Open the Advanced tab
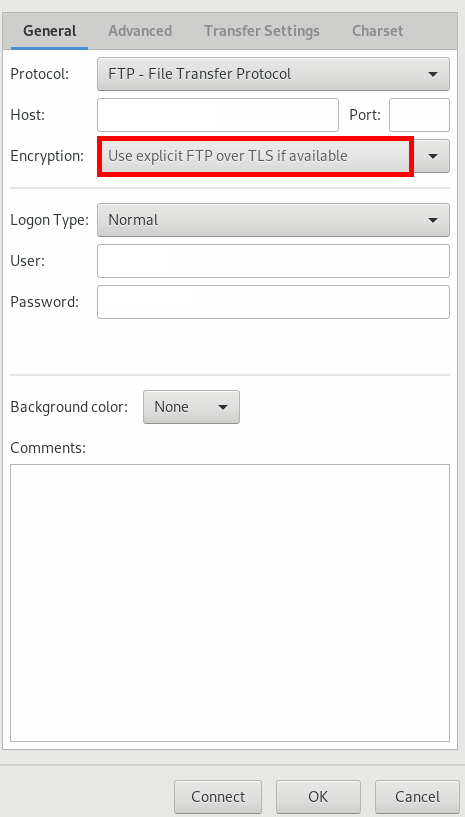The height and width of the screenshot is (817, 465). pyautogui.click(x=140, y=31)
